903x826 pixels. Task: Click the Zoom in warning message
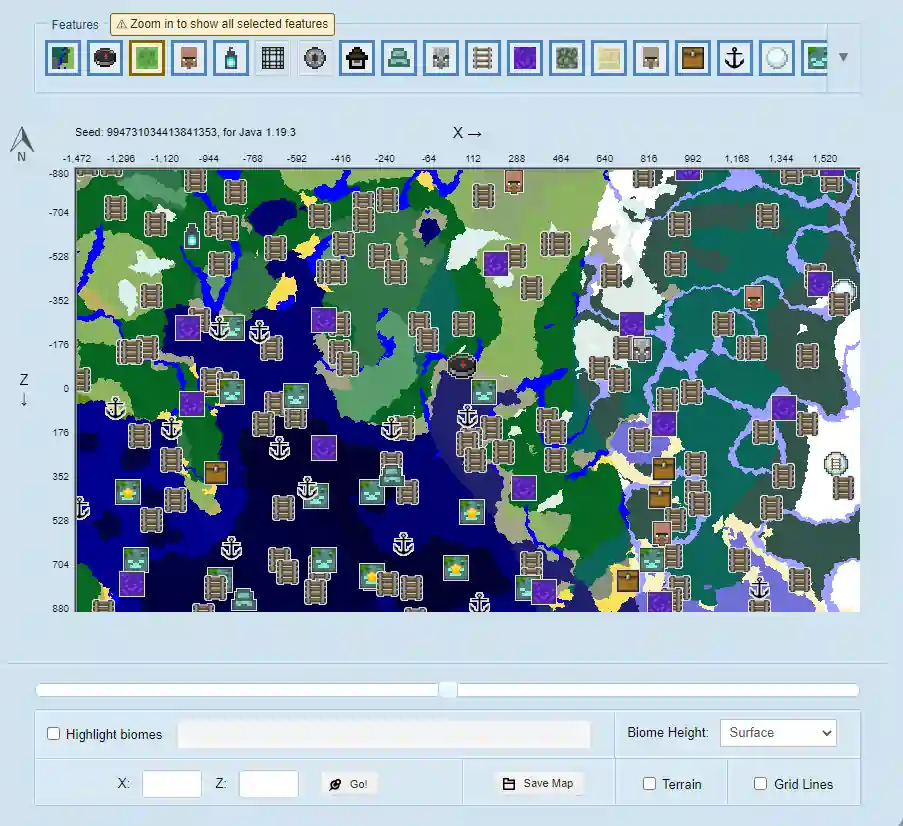point(222,24)
